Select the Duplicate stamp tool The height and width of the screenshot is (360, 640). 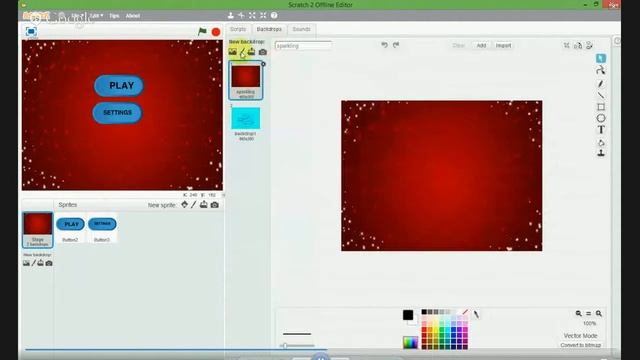coord(601,153)
